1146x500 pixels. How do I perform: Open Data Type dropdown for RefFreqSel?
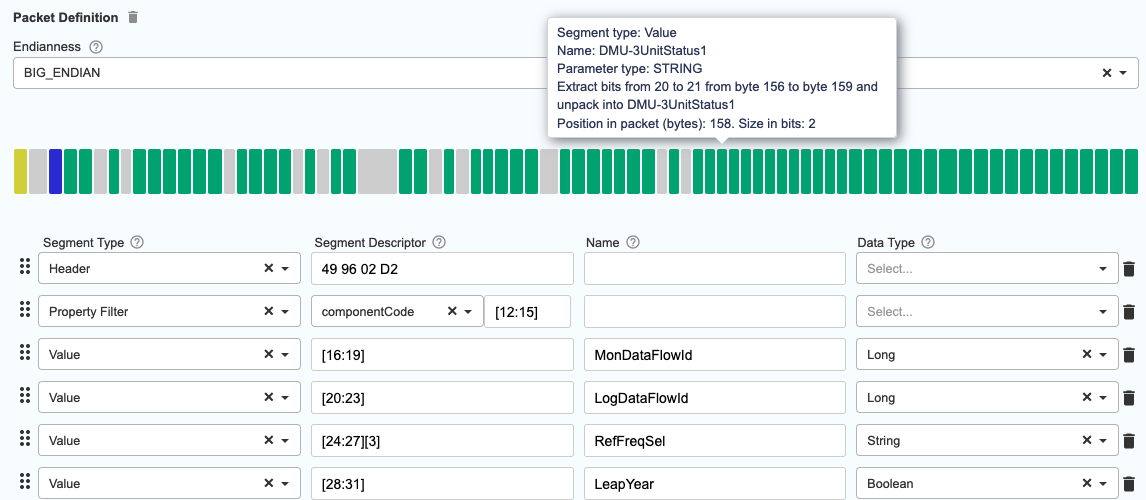1103,441
